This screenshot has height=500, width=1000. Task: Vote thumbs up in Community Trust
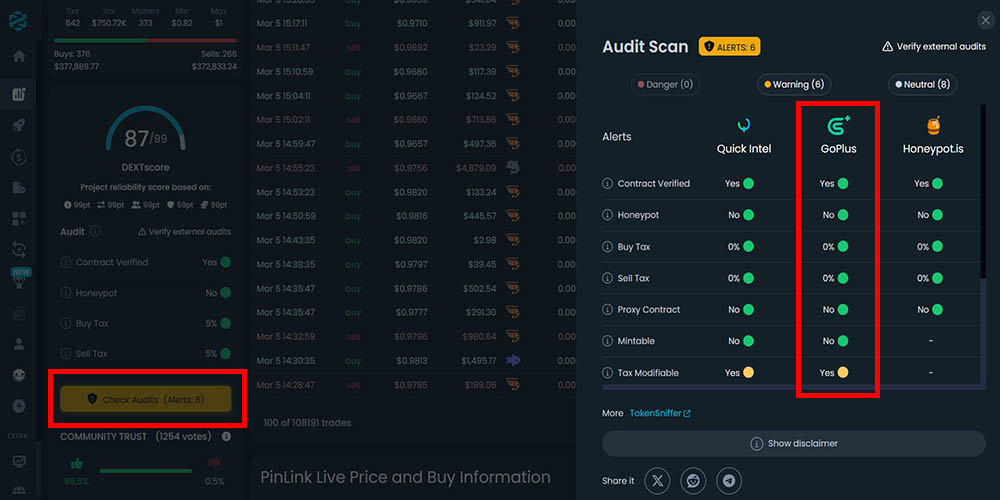pos(77,464)
